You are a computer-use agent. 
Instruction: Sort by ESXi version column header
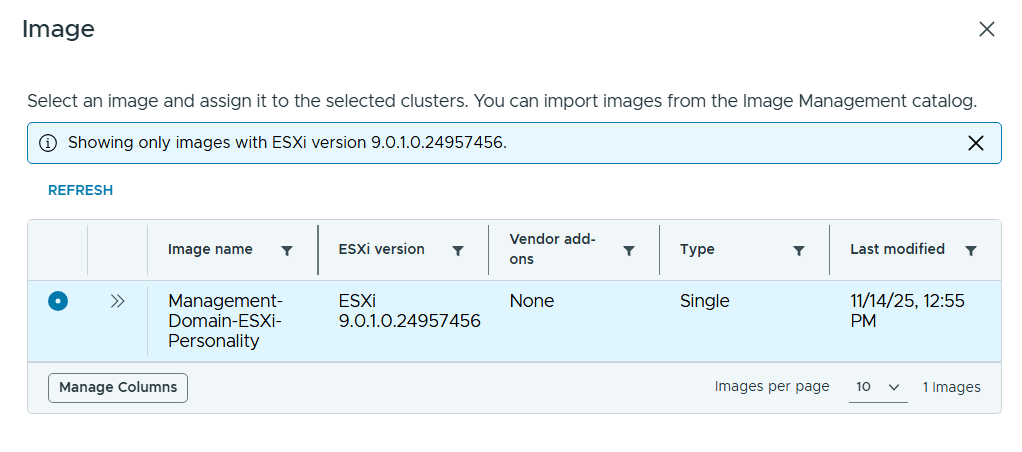[x=382, y=250]
